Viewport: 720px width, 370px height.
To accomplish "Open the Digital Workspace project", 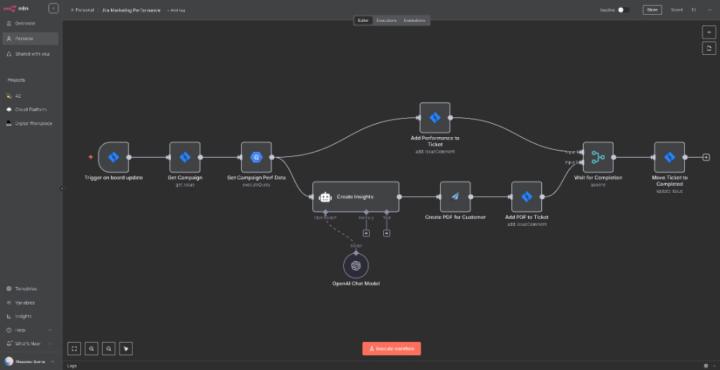I will click(x=30, y=123).
